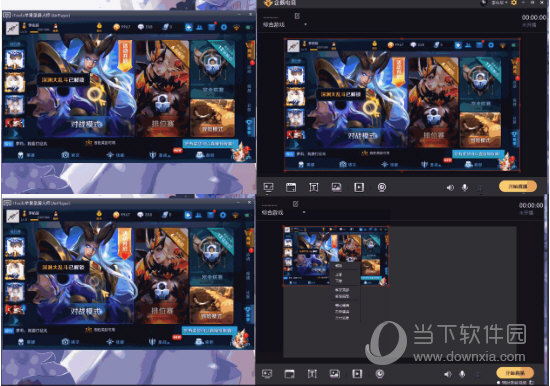Expand 综合游戏 category dropdown in lower panel
Viewport: 550px width, 386px height.
pyautogui.click(x=304, y=212)
